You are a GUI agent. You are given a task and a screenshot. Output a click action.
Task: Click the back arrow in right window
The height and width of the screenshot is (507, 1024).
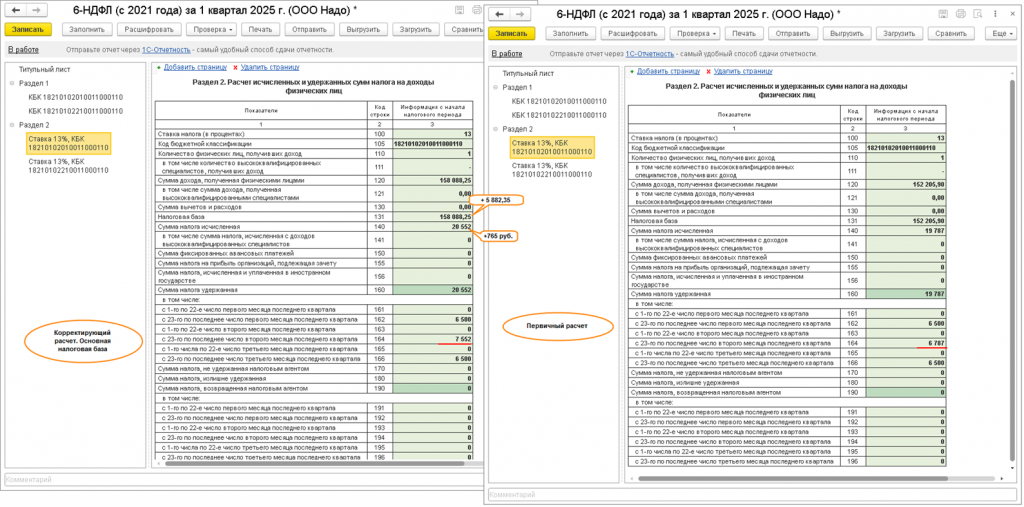[x=500, y=14]
